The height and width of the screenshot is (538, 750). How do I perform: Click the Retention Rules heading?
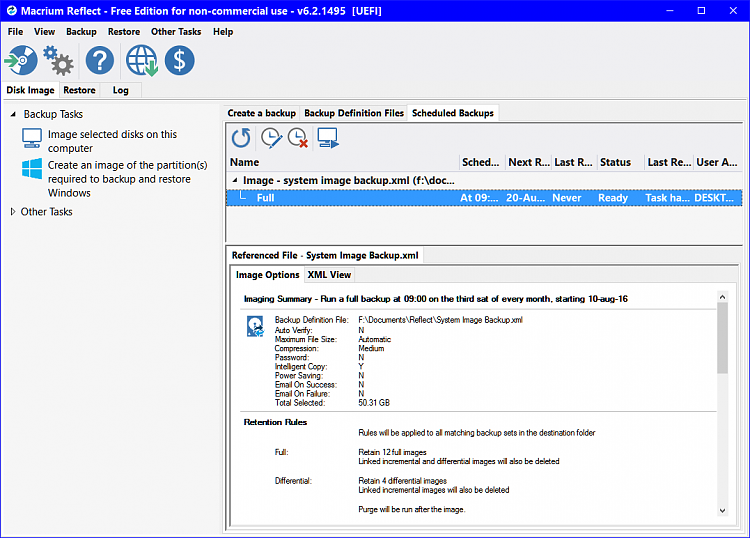coord(275,422)
